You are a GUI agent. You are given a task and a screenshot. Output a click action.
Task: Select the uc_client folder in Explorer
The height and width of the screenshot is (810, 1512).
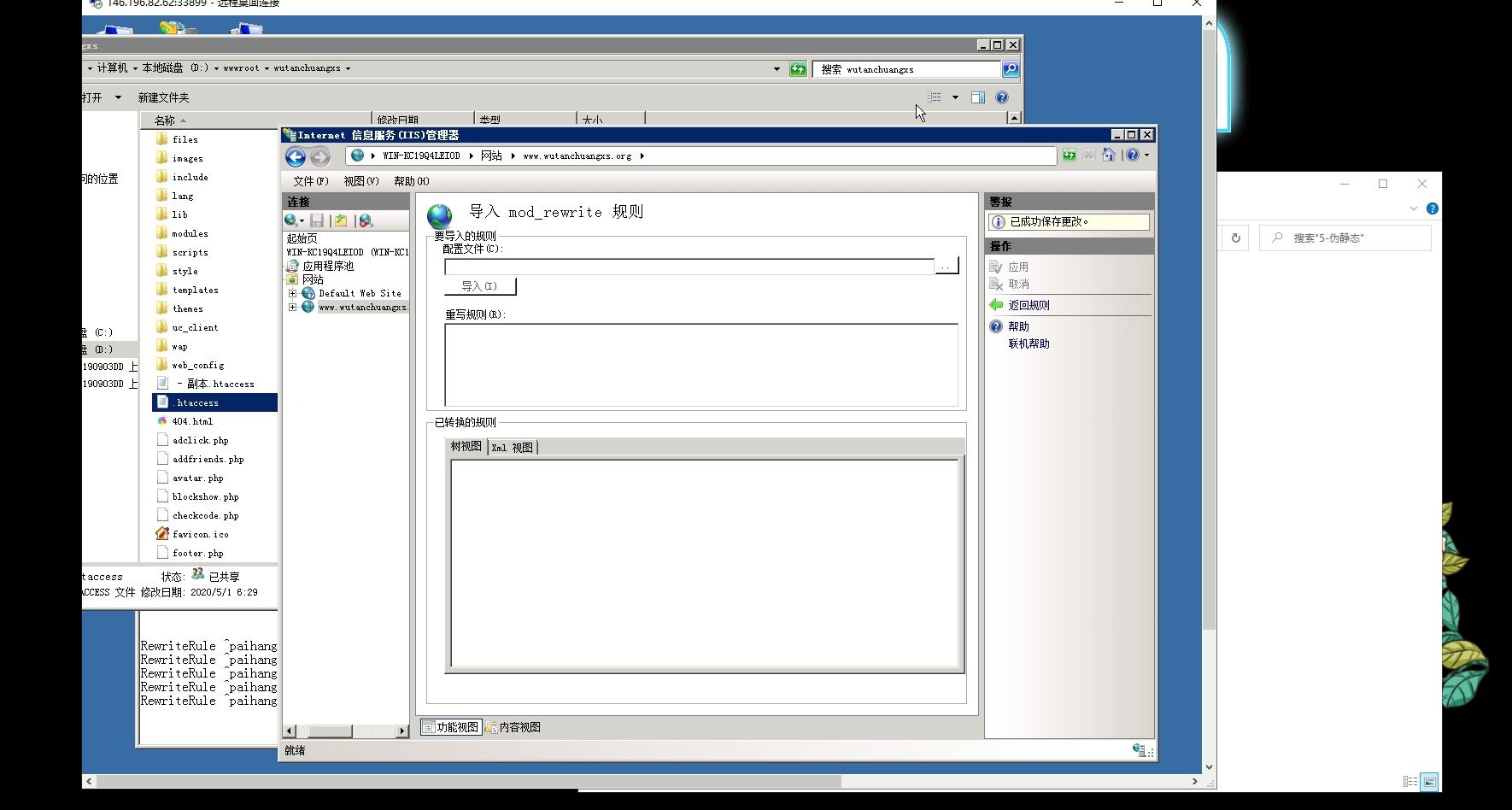coord(195,327)
